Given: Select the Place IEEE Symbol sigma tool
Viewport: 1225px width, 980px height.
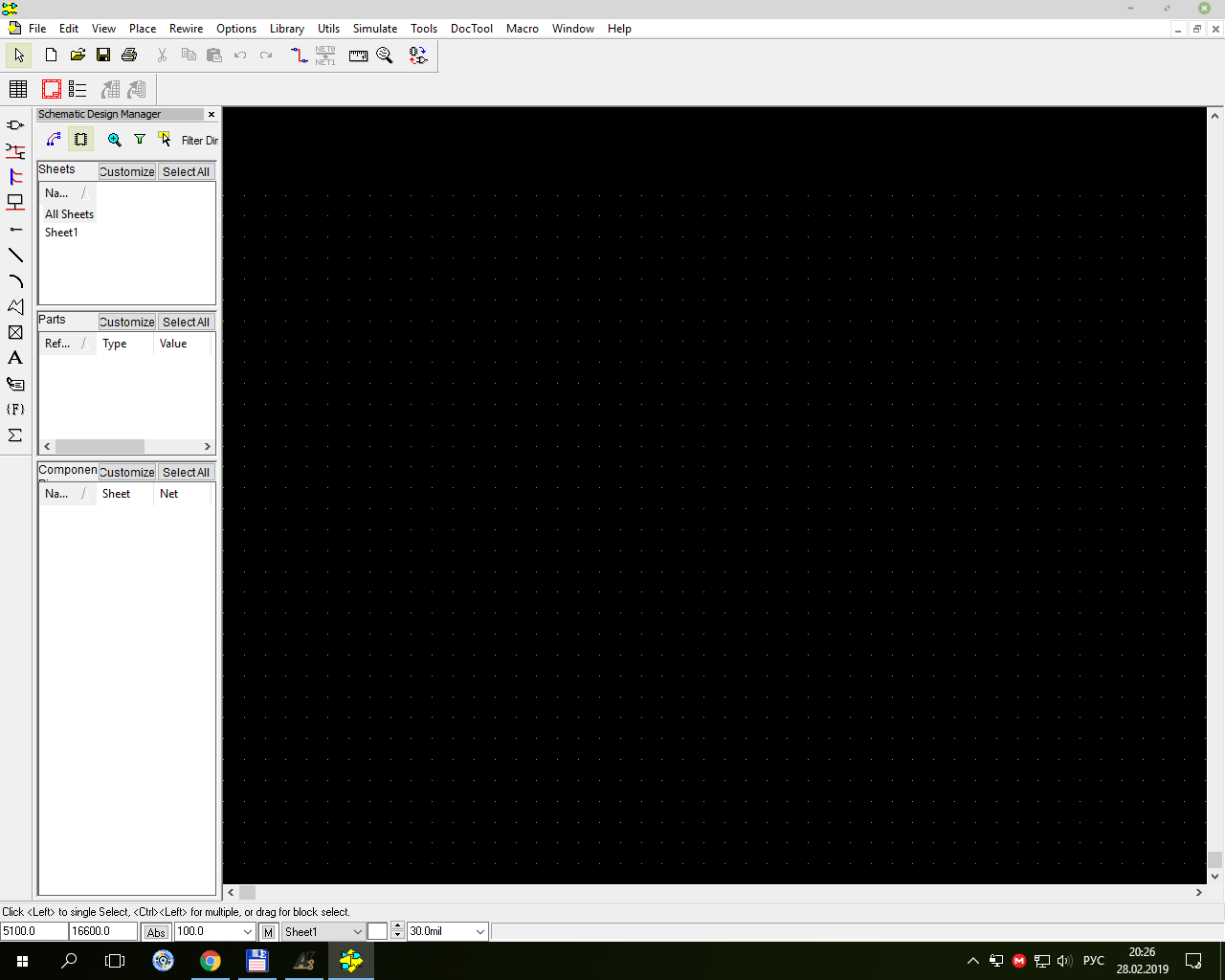Looking at the screenshot, I should [x=15, y=435].
